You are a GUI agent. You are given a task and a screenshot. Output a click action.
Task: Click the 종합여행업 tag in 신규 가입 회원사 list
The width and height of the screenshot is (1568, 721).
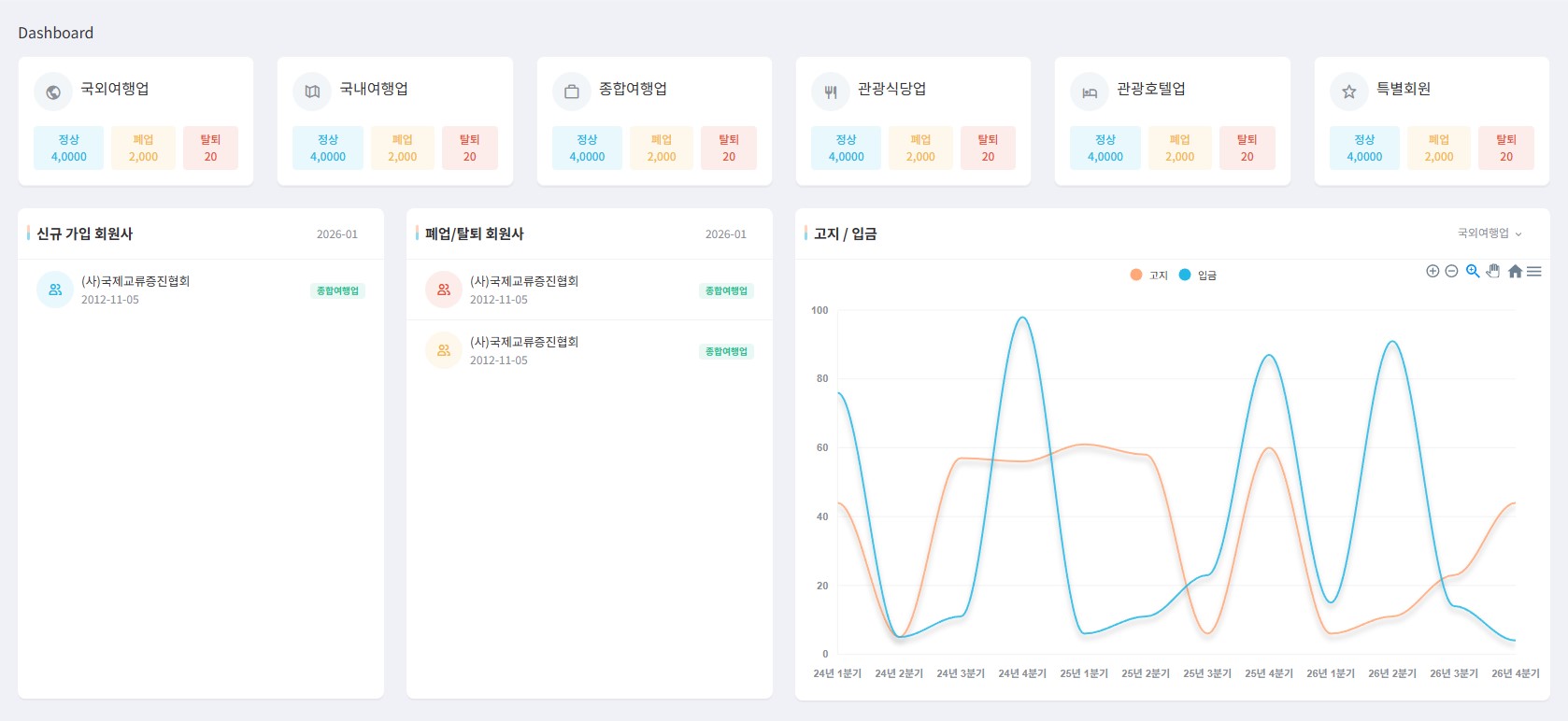(x=337, y=290)
